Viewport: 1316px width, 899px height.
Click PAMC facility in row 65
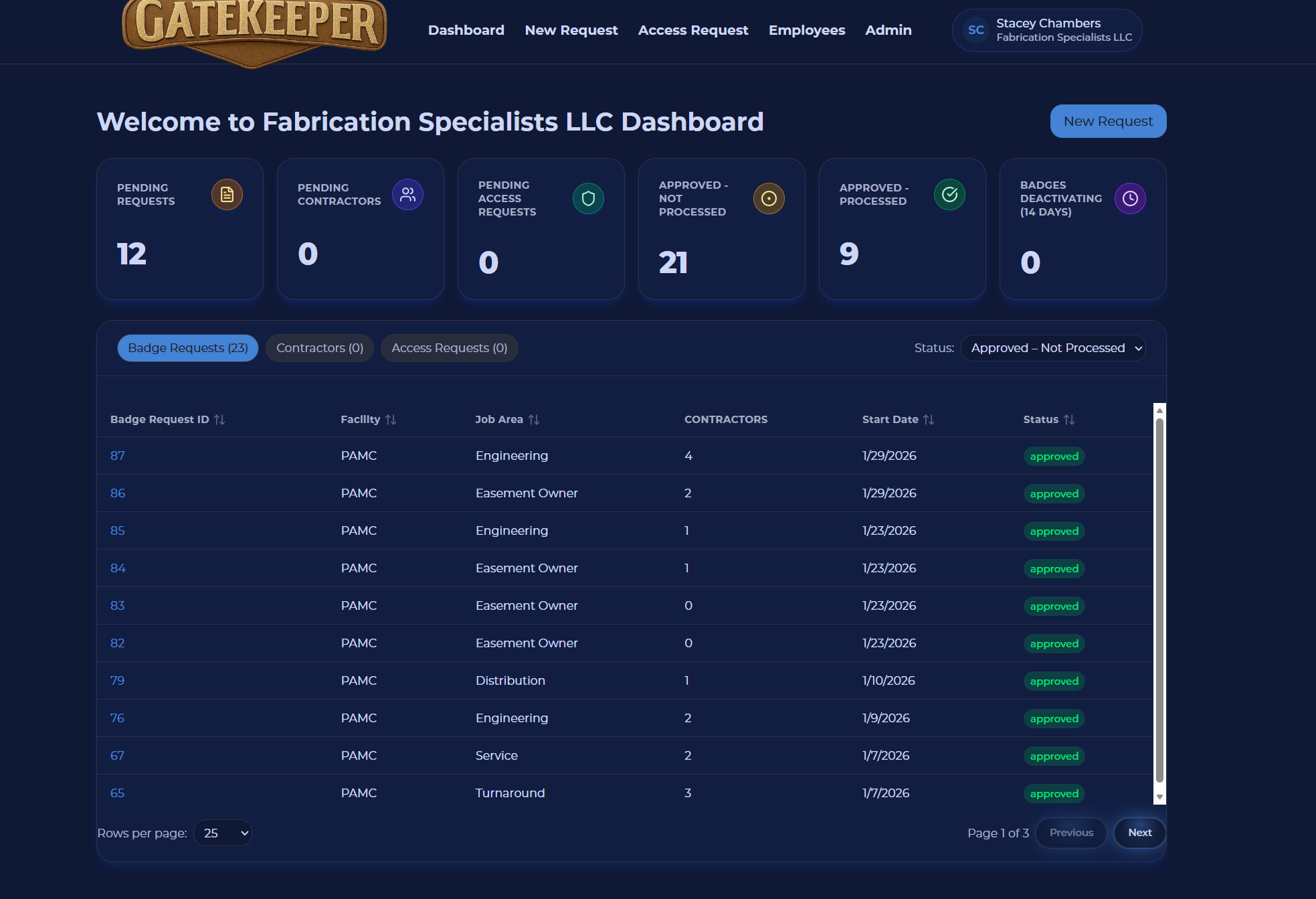point(359,793)
